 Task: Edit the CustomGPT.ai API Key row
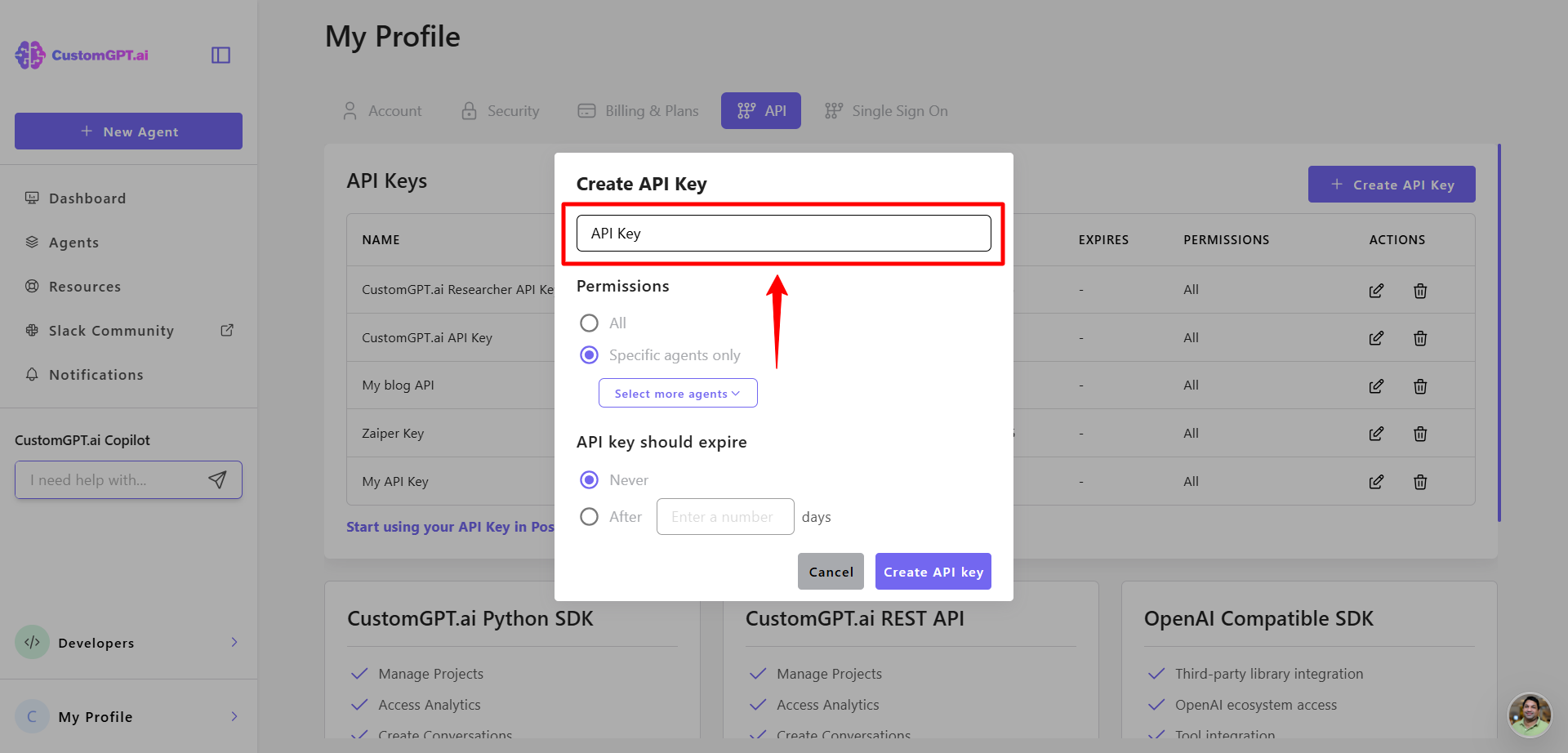coord(1376,337)
